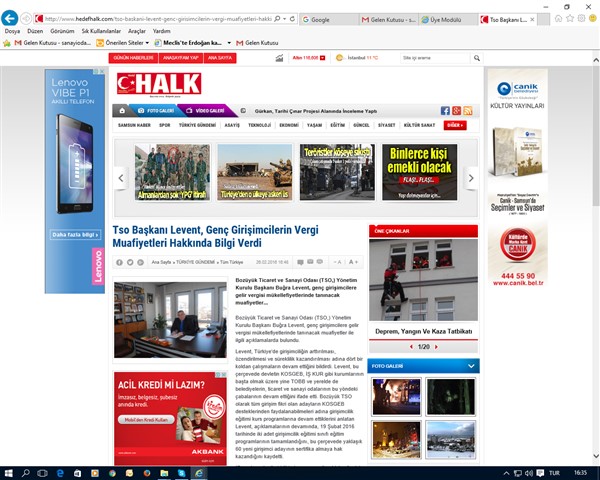Image resolution: width=600 pixels, height=480 pixels.
Task: Click the site home icon in navigation
Action: (122, 111)
